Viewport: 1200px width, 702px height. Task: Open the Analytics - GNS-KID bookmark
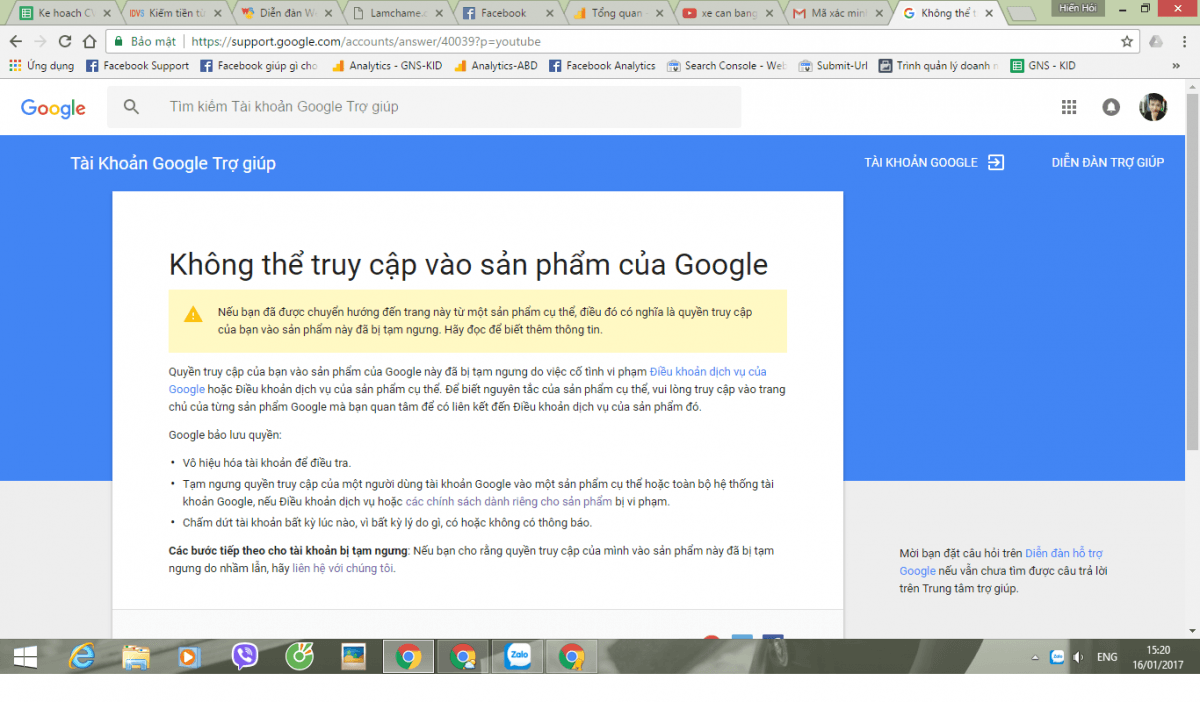(387, 66)
